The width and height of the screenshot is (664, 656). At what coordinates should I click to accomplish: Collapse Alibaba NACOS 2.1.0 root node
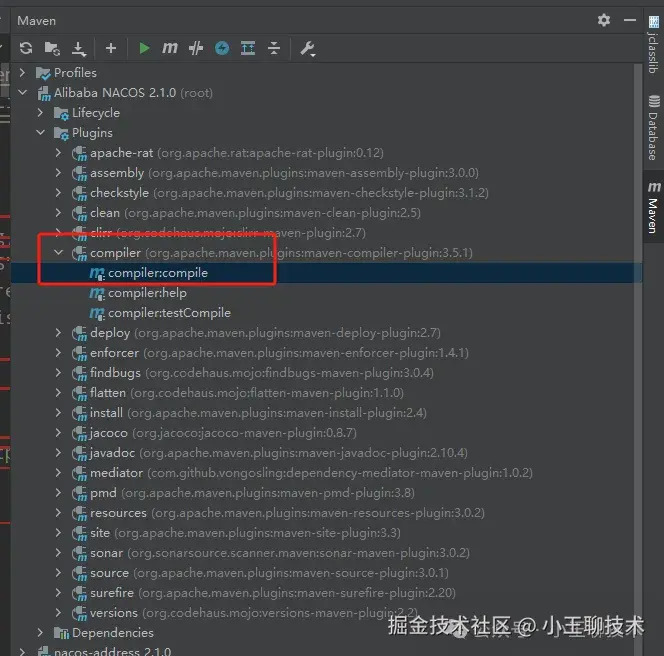coord(22,92)
